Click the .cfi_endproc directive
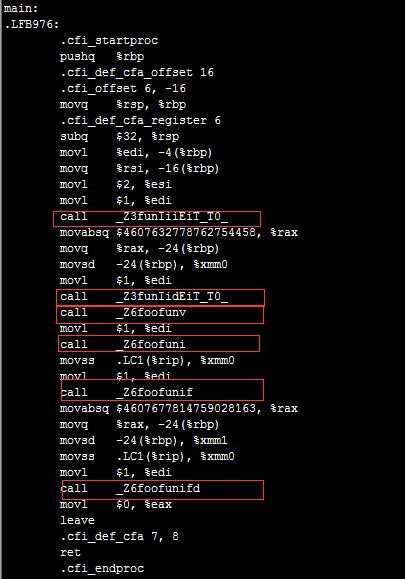This screenshot has width=405, height=579. tap(102, 568)
